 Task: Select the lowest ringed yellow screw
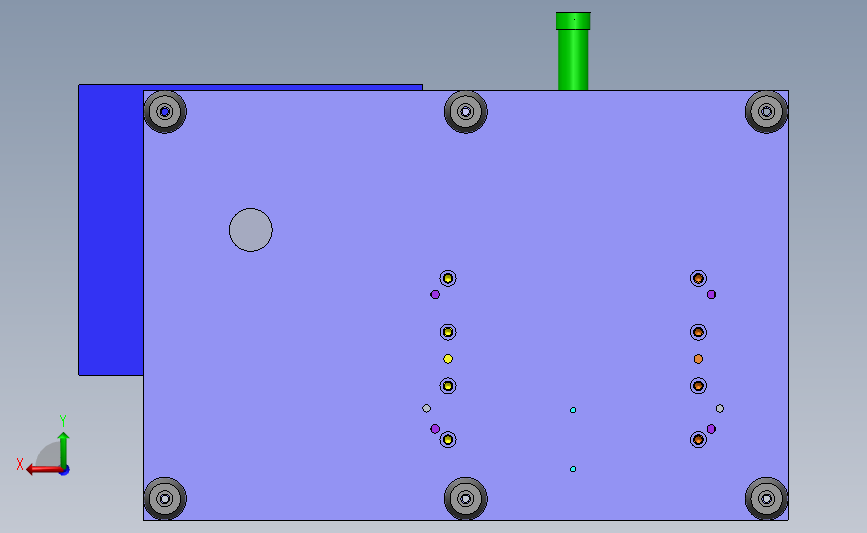[x=448, y=440]
